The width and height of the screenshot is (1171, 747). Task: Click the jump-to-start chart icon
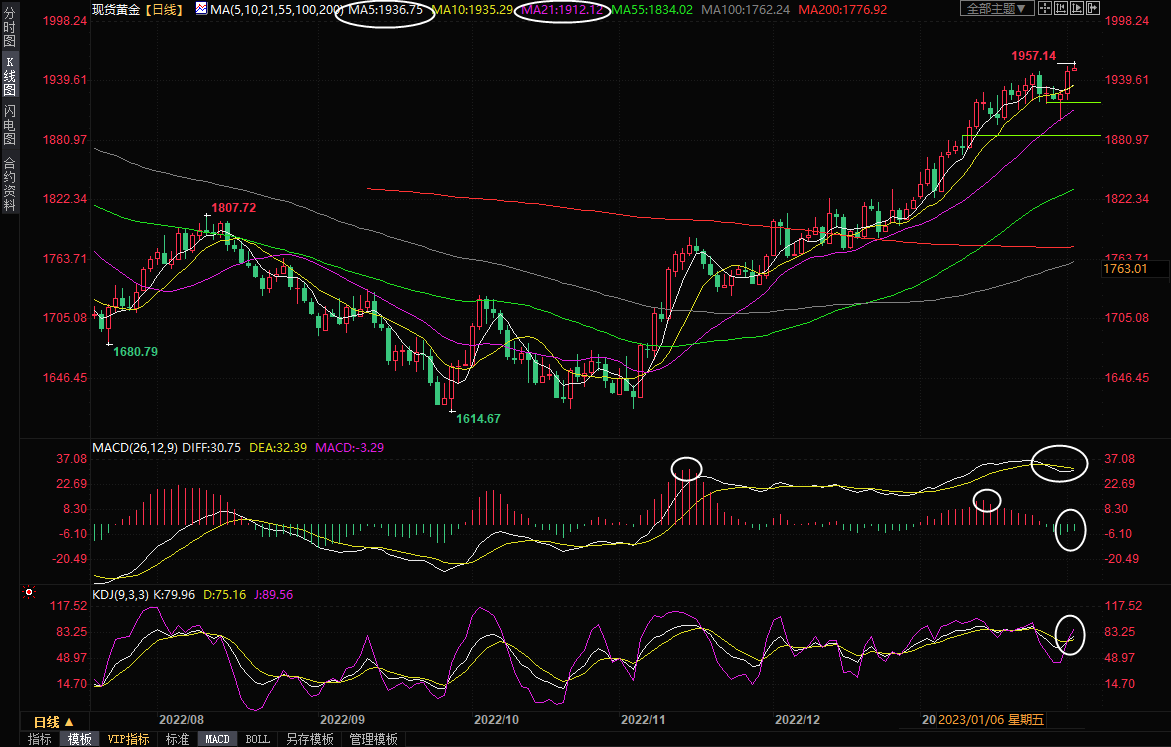(1061, 9)
